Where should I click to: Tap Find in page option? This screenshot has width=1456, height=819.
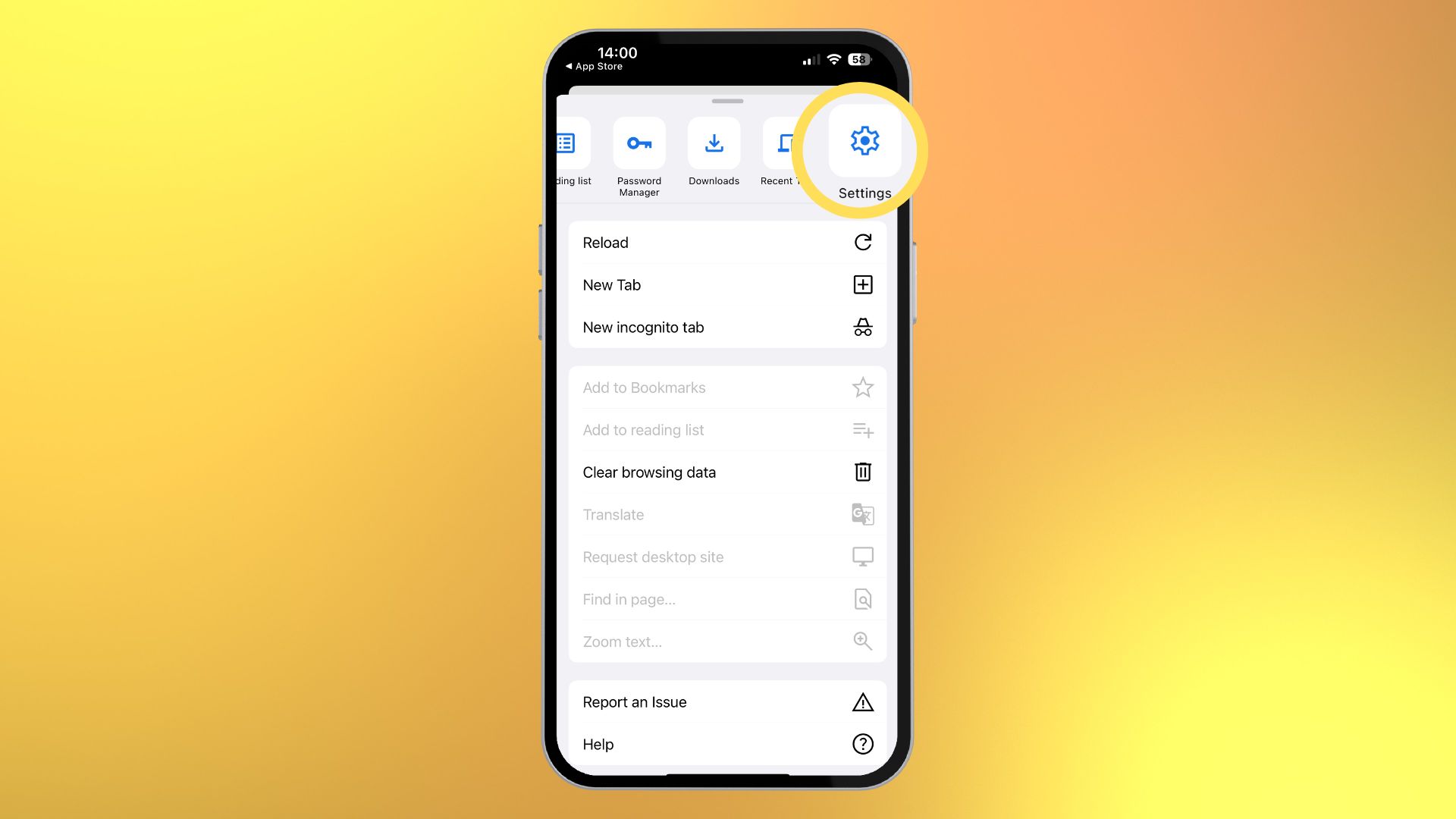(x=728, y=599)
